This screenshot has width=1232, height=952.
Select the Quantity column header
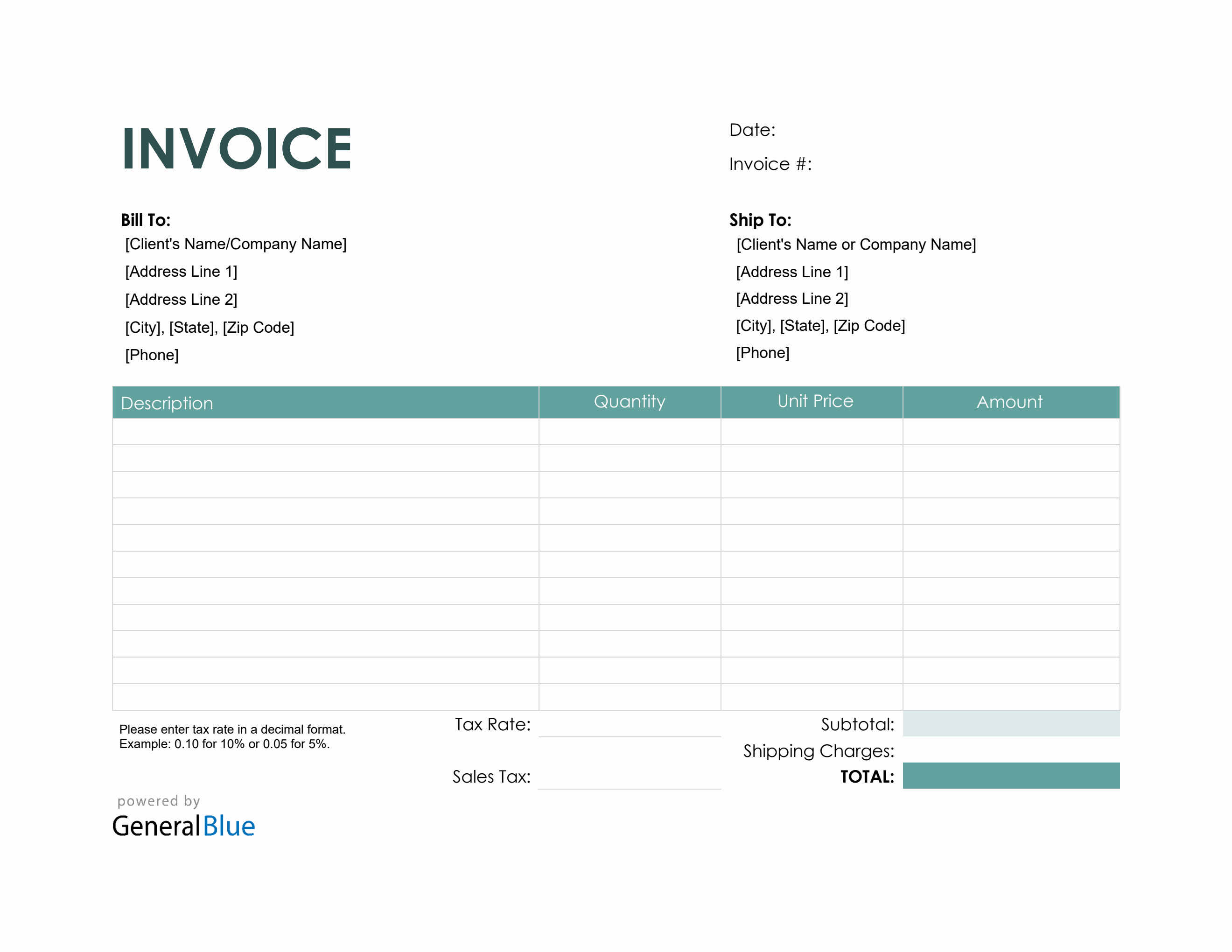(x=629, y=402)
